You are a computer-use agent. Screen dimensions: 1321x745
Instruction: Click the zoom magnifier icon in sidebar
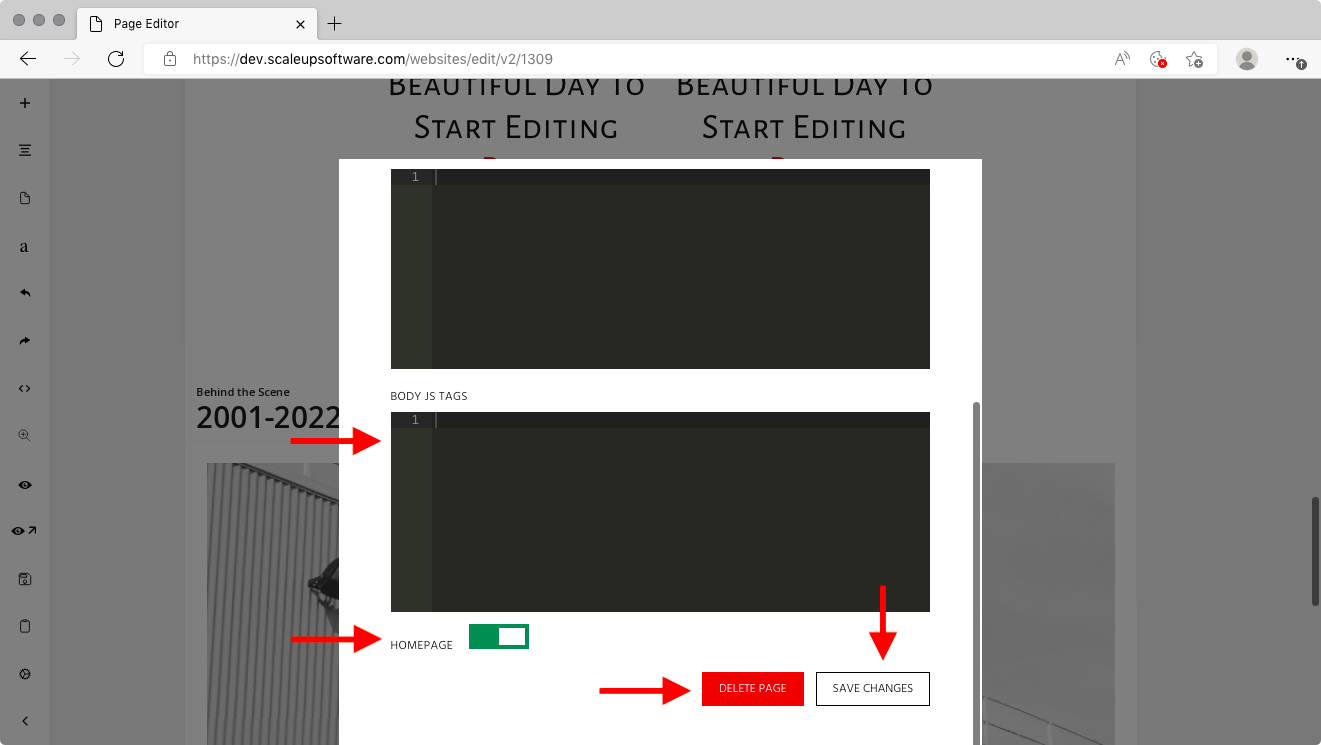[25, 436]
